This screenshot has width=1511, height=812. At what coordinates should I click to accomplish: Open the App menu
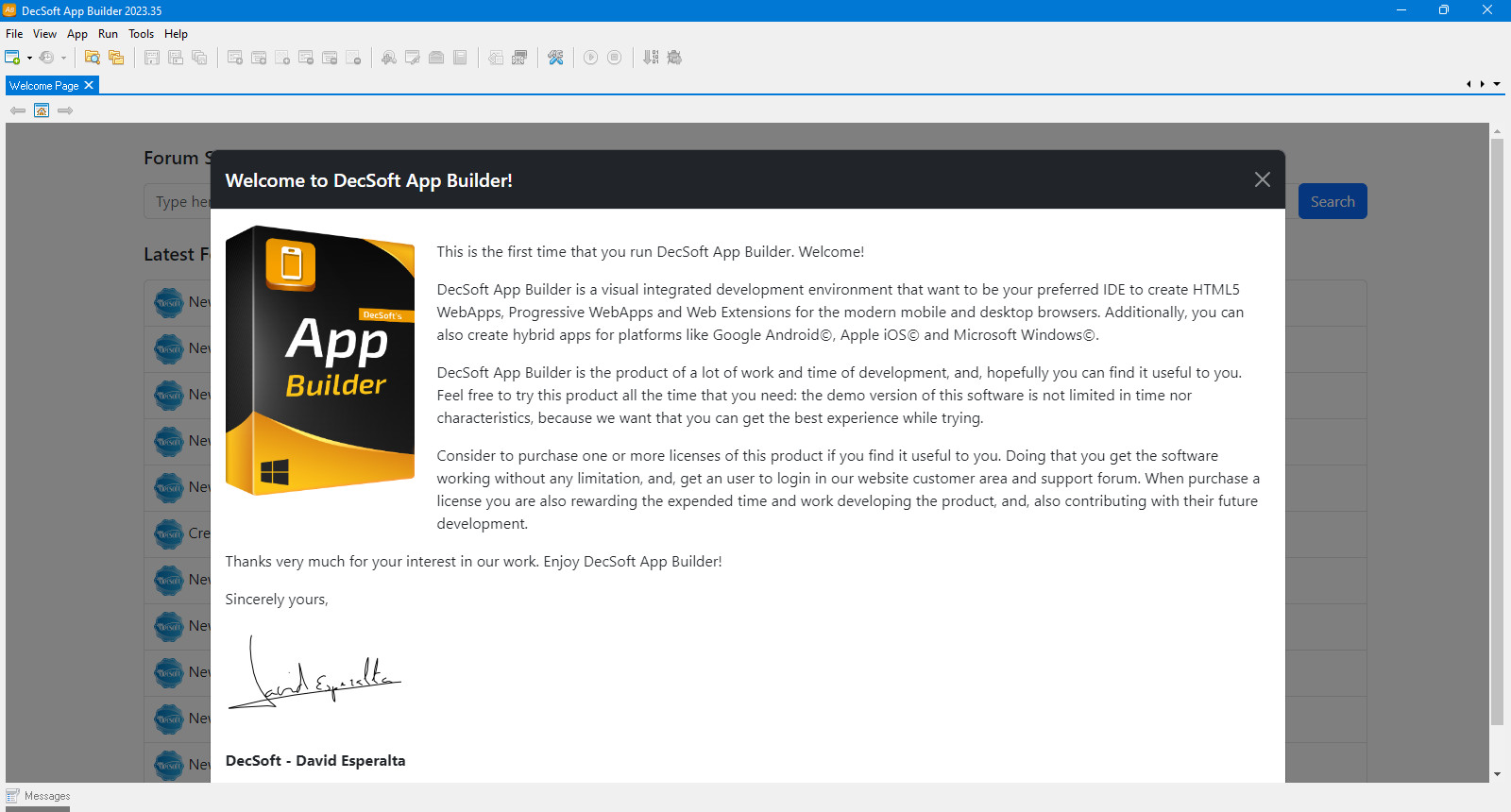tap(77, 34)
